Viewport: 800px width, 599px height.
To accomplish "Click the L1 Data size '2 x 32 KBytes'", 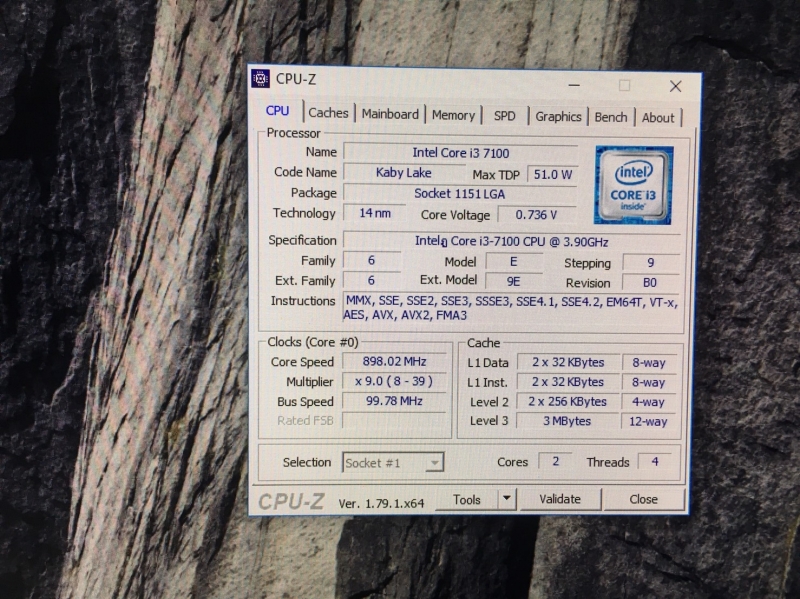I will click(568, 362).
